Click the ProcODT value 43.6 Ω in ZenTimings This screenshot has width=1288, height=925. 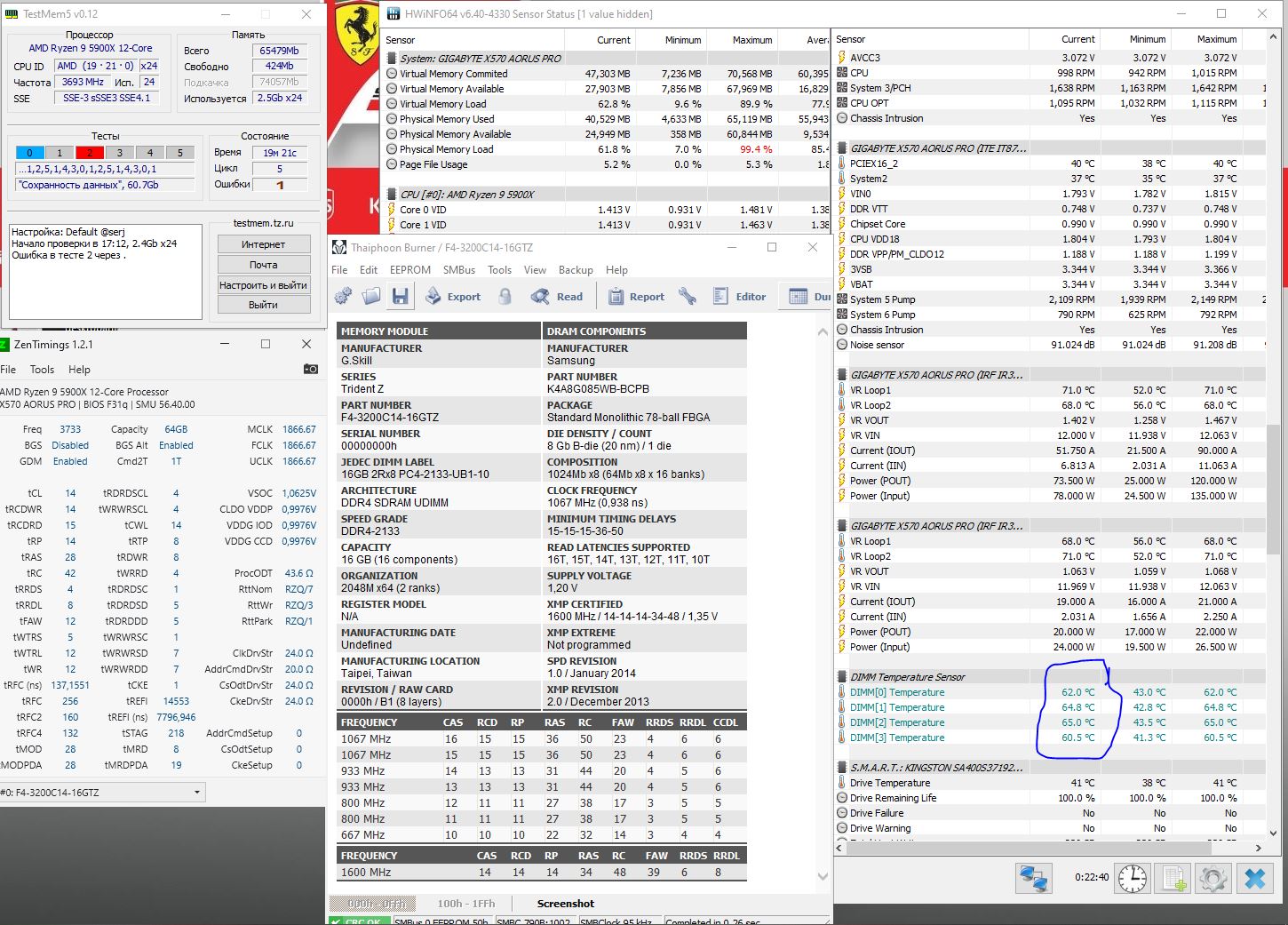click(x=298, y=573)
